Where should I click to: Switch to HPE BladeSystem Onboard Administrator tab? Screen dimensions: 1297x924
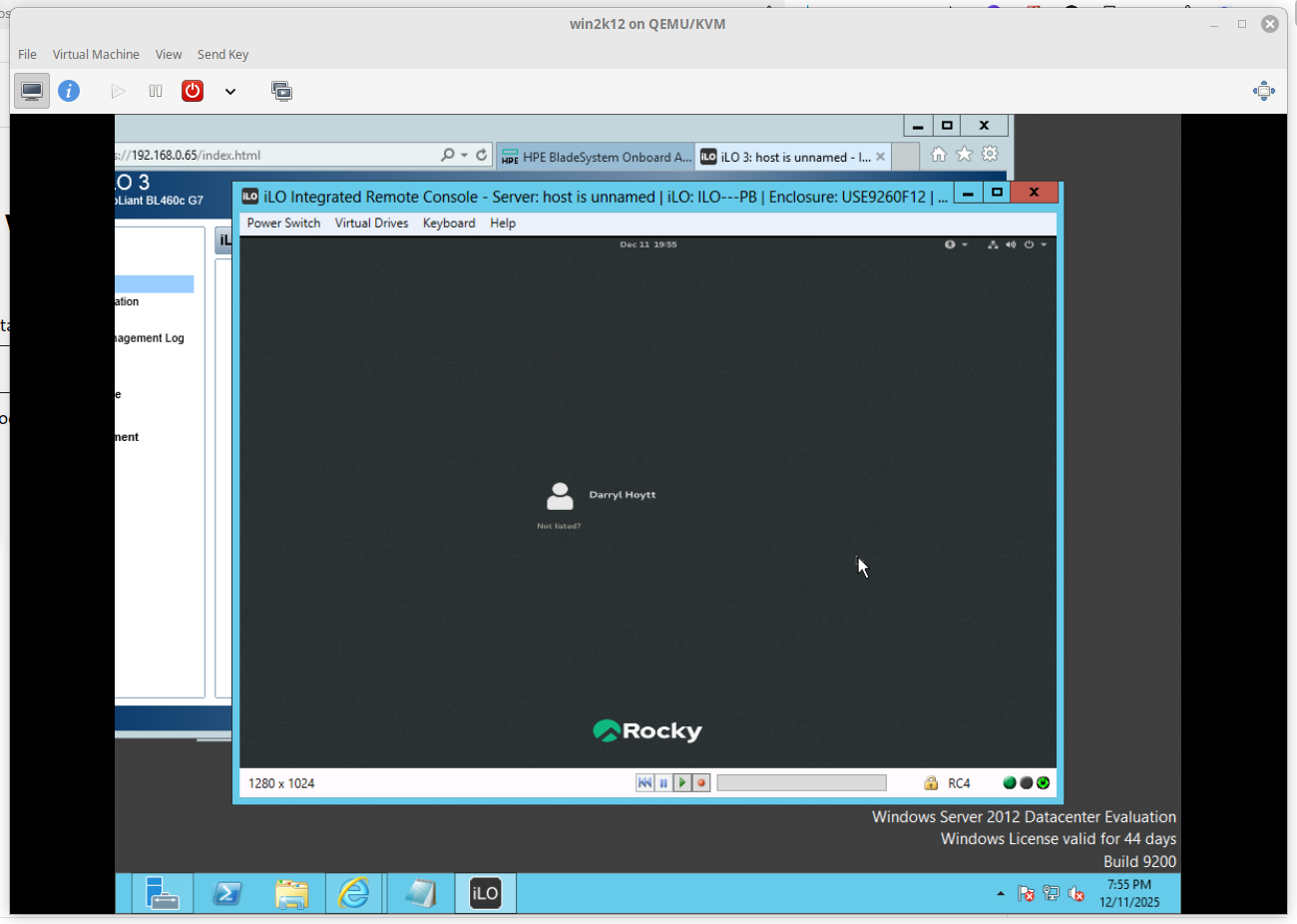pyautogui.click(x=597, y=157)
